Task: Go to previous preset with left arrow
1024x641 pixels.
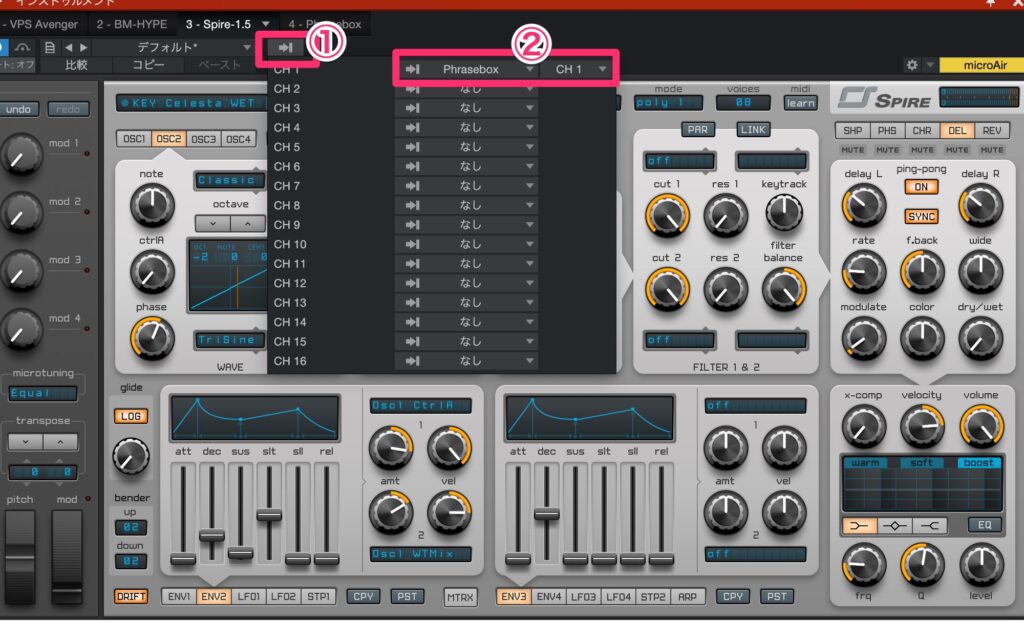Action: pos(68,47)
